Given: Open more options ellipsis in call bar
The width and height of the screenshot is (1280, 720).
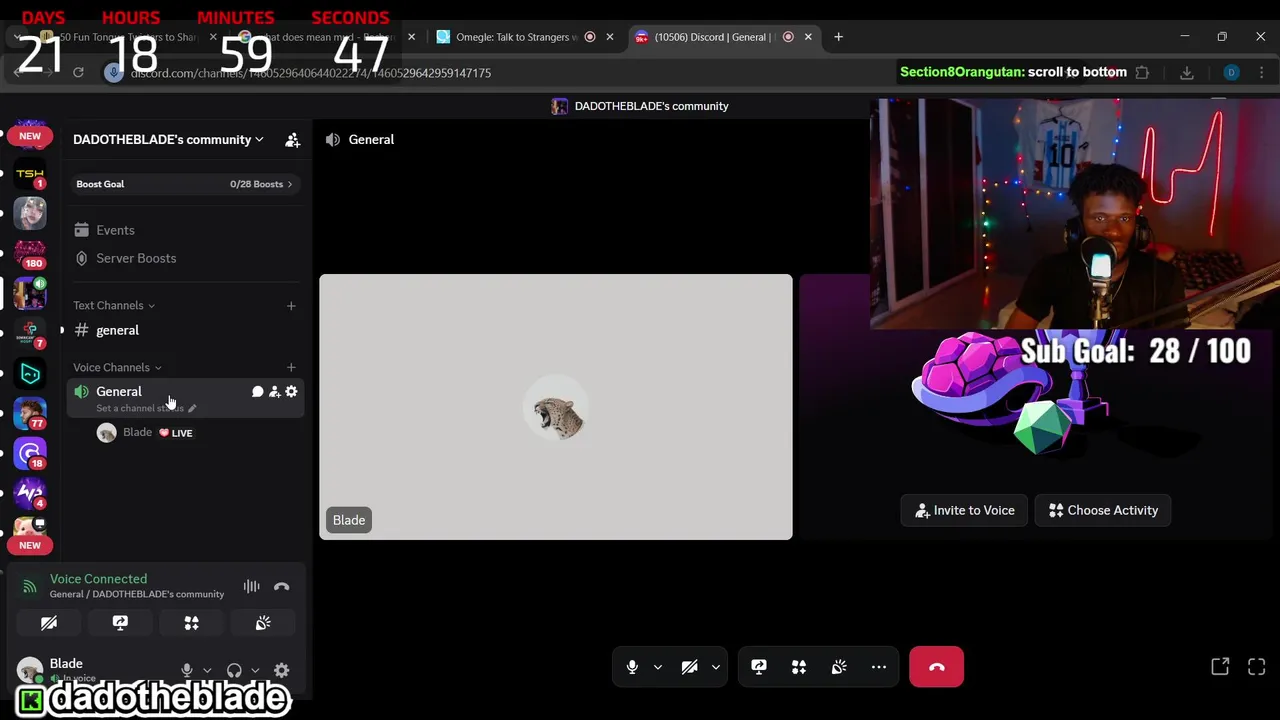Looking at the screenshot, I should [x=879, y=667].
